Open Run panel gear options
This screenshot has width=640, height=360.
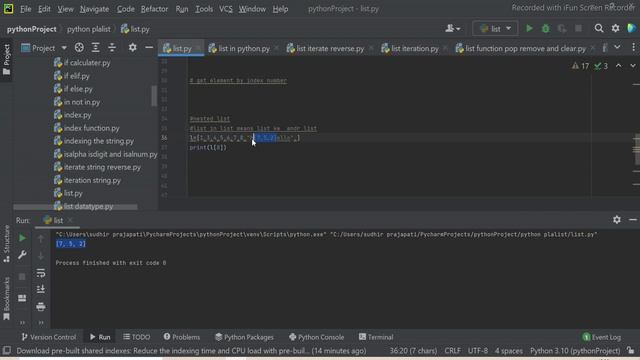pos(617,220)
